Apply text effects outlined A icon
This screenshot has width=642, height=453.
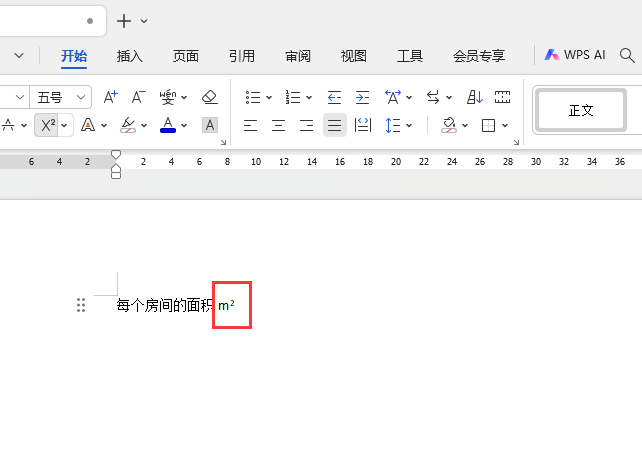tap(88, 125)
